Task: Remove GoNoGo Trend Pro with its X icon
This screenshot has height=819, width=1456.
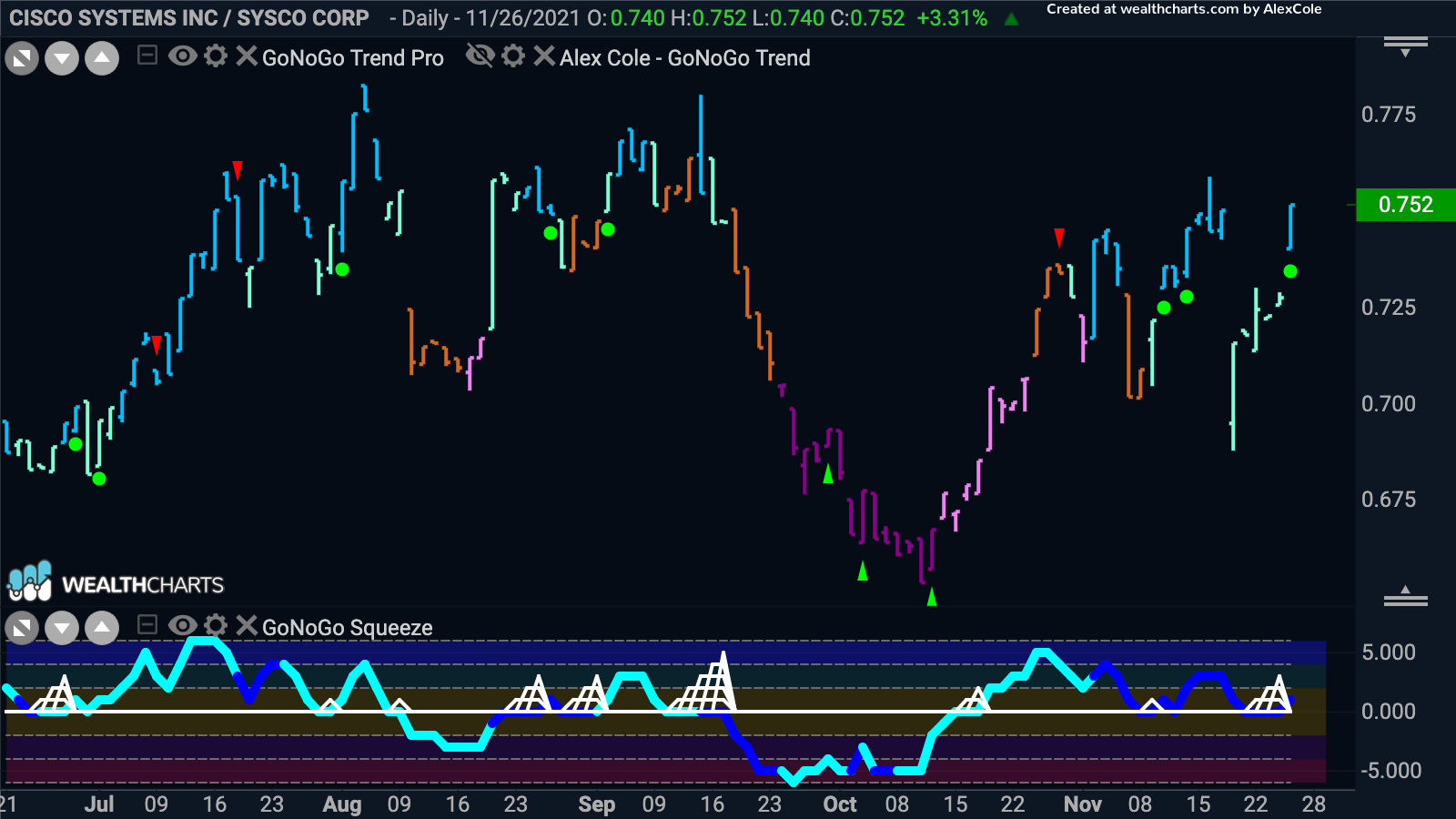Action: click(244, 56)
